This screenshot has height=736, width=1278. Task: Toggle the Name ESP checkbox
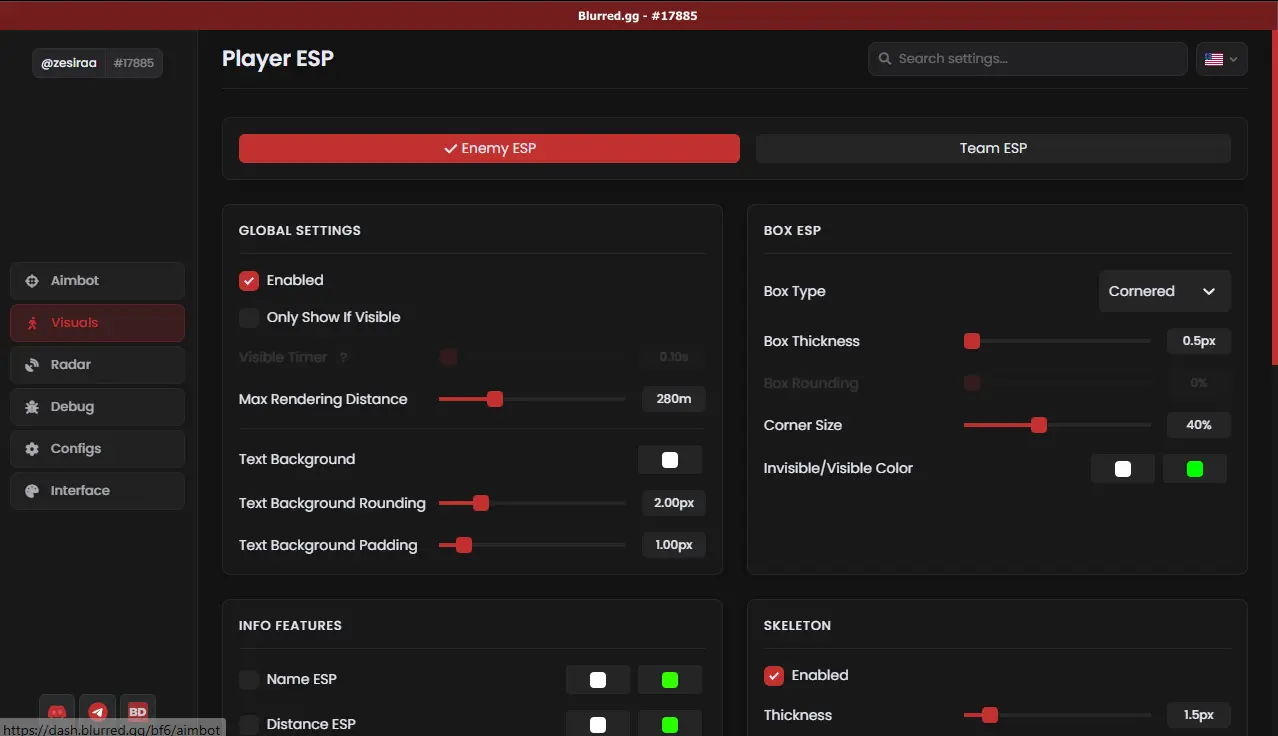click(x=249, y=680)
